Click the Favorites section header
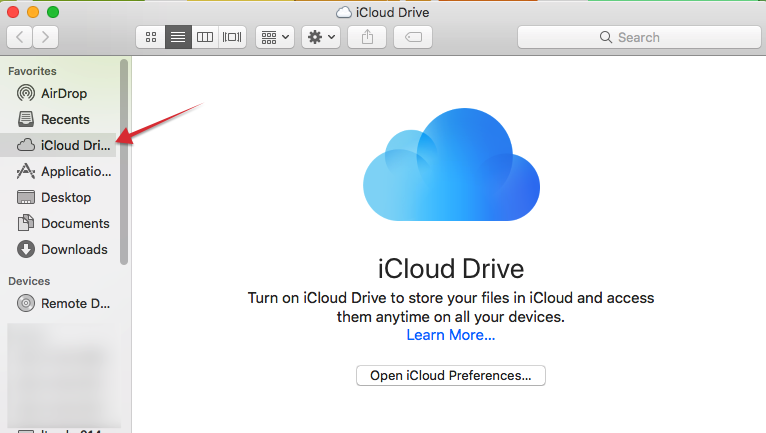The height and width of the screenshot is (433, 766). click(x=32, y=71)
